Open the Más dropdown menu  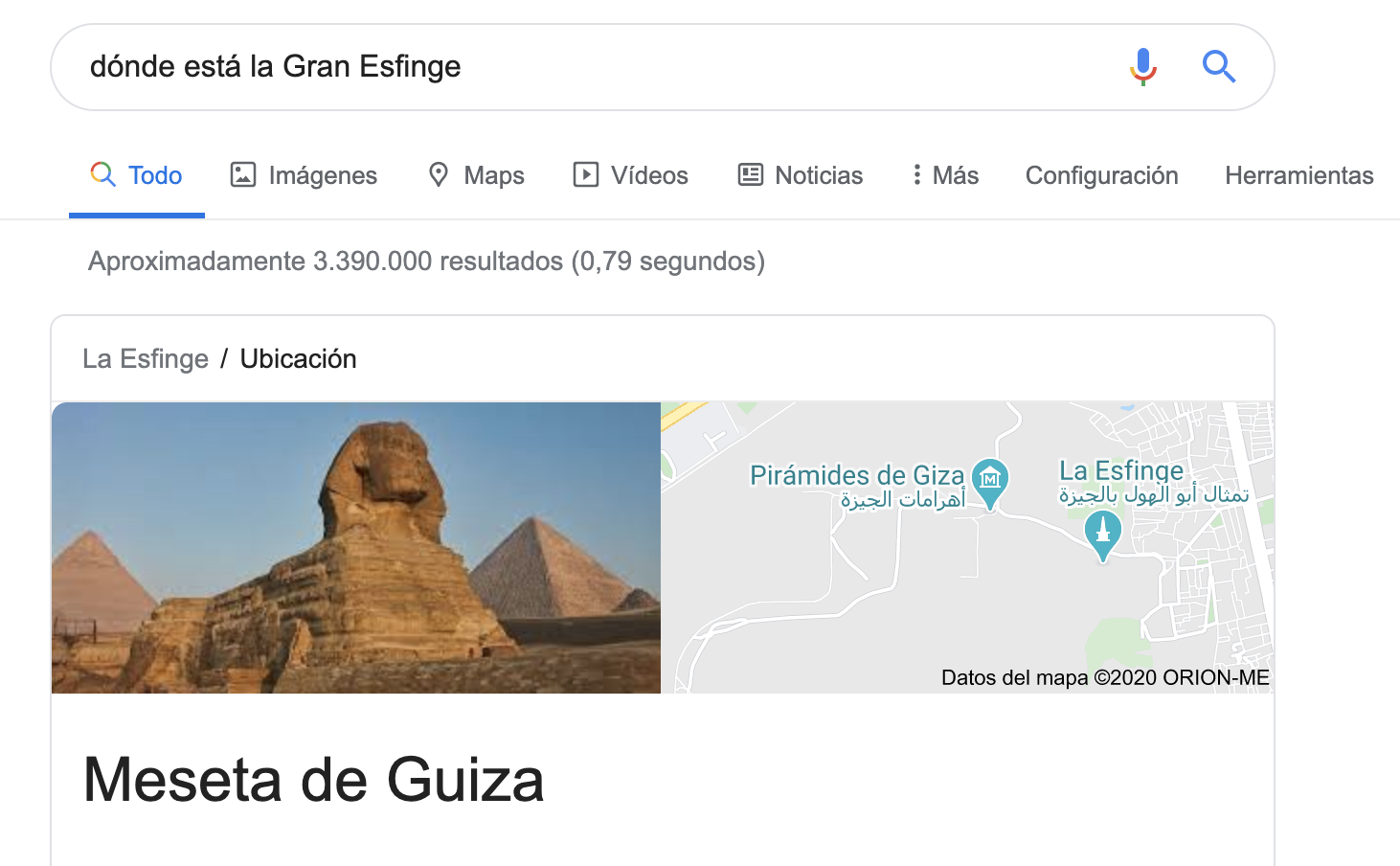[945, 175]
